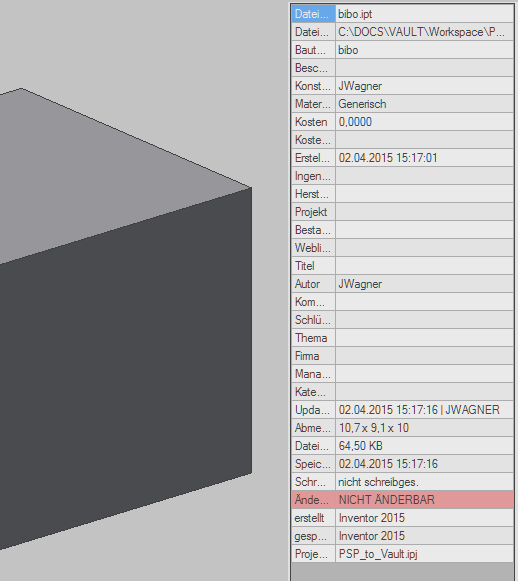Select the red NICHT ÄNDERBAR cell
The height and width of the screenshot is (581, 518).
point(424,499)
